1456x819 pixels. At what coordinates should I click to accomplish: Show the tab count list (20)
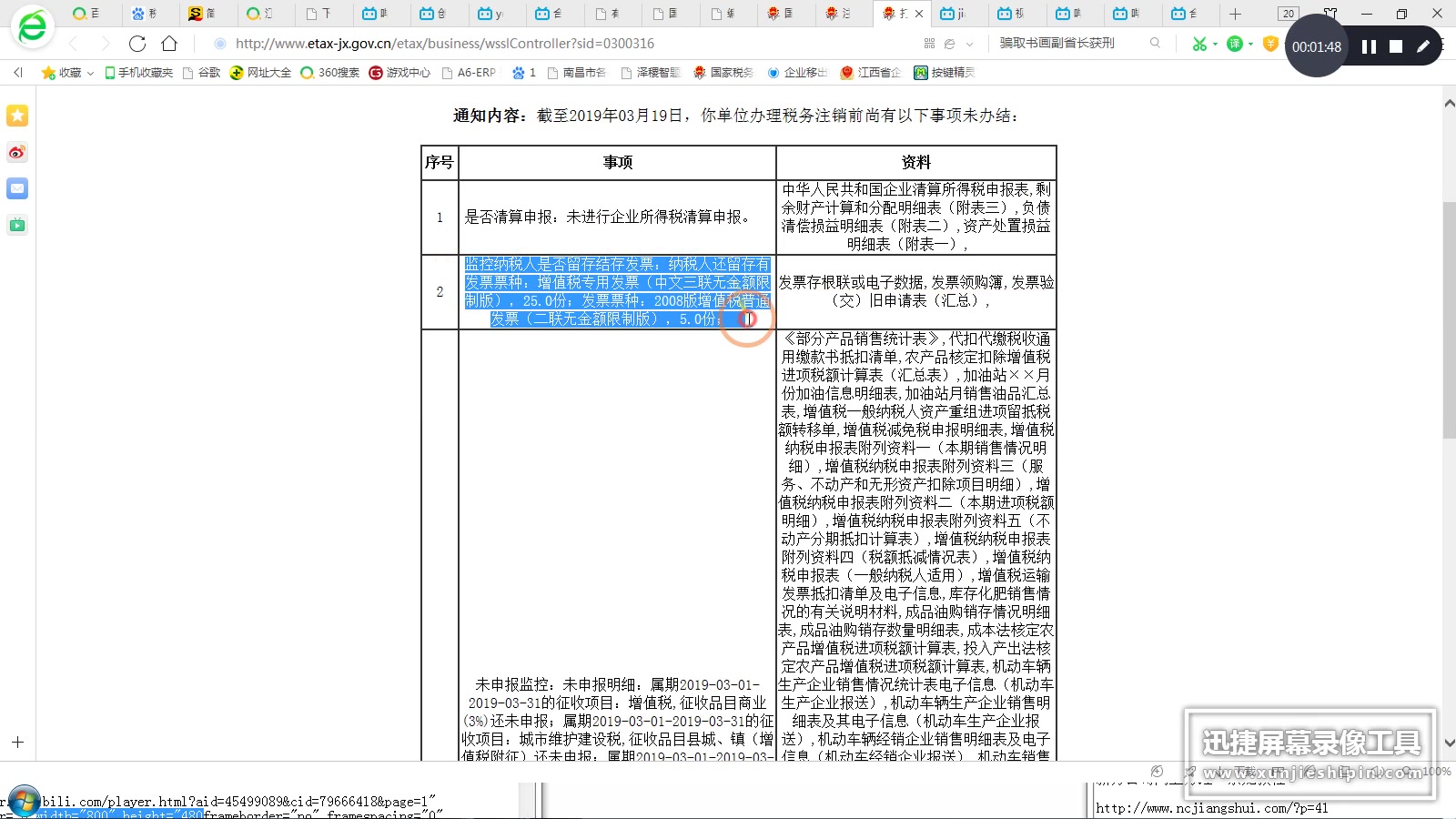click(x=1288, y=14)
